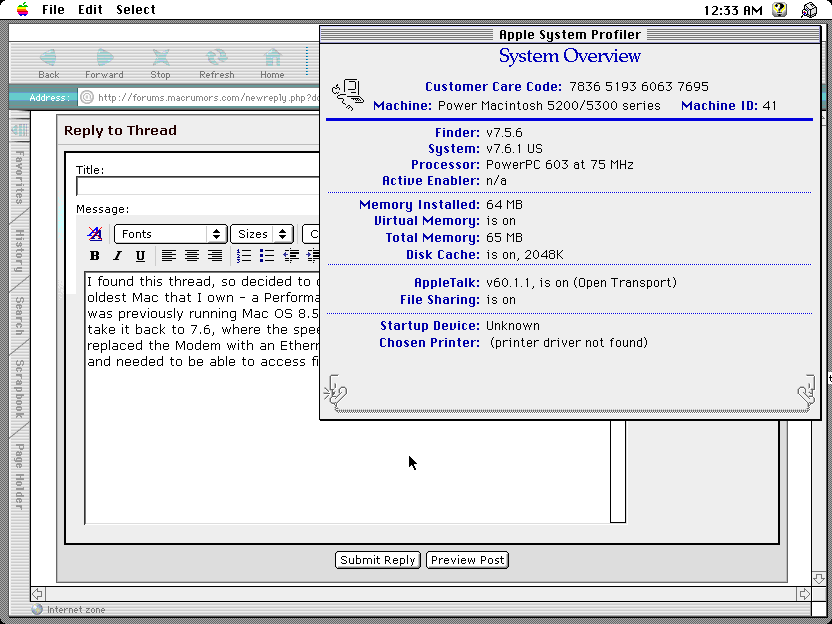This screenshot has width=832, height=624.
Task: Click the numbered list icon
Action: click(x=244, y=257)
